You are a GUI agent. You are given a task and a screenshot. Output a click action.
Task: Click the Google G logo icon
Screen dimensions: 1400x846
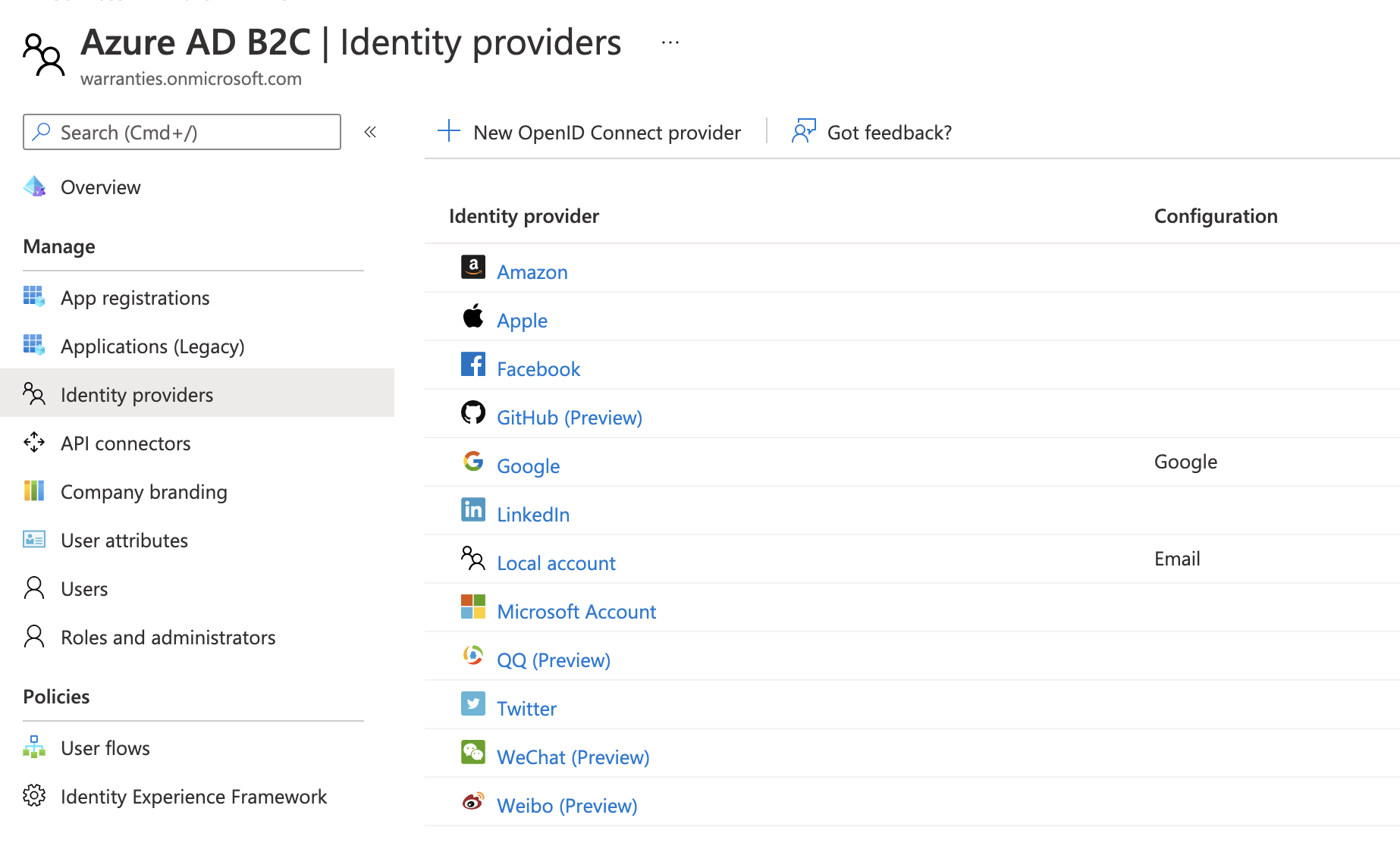click(x=473, y=461)
